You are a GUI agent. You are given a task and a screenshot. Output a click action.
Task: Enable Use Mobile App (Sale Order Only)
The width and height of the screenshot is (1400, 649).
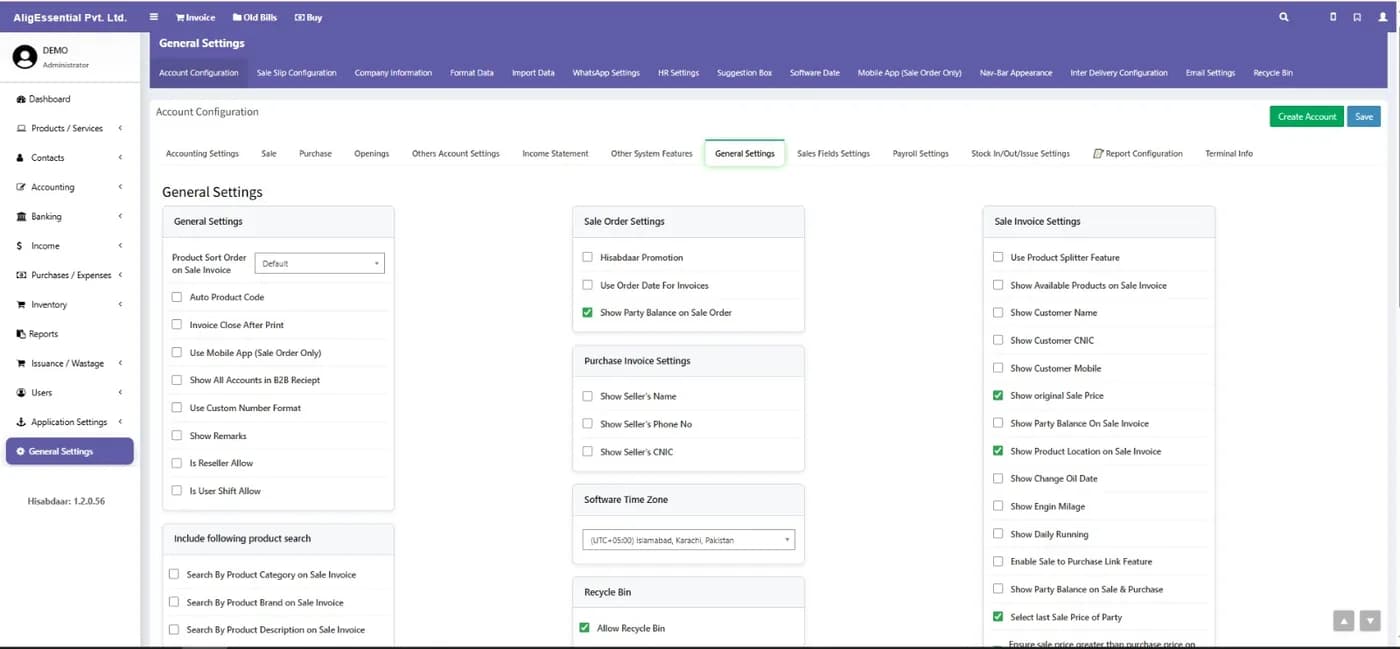(x=177, y=353)
